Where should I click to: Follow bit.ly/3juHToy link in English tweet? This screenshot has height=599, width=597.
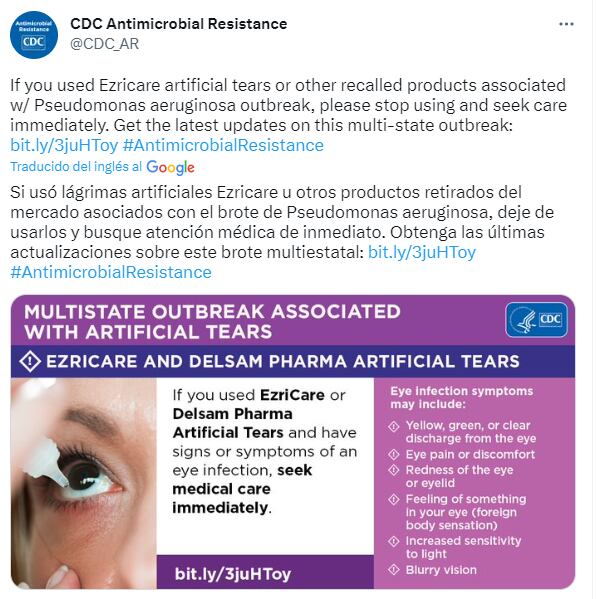(64, 146)
